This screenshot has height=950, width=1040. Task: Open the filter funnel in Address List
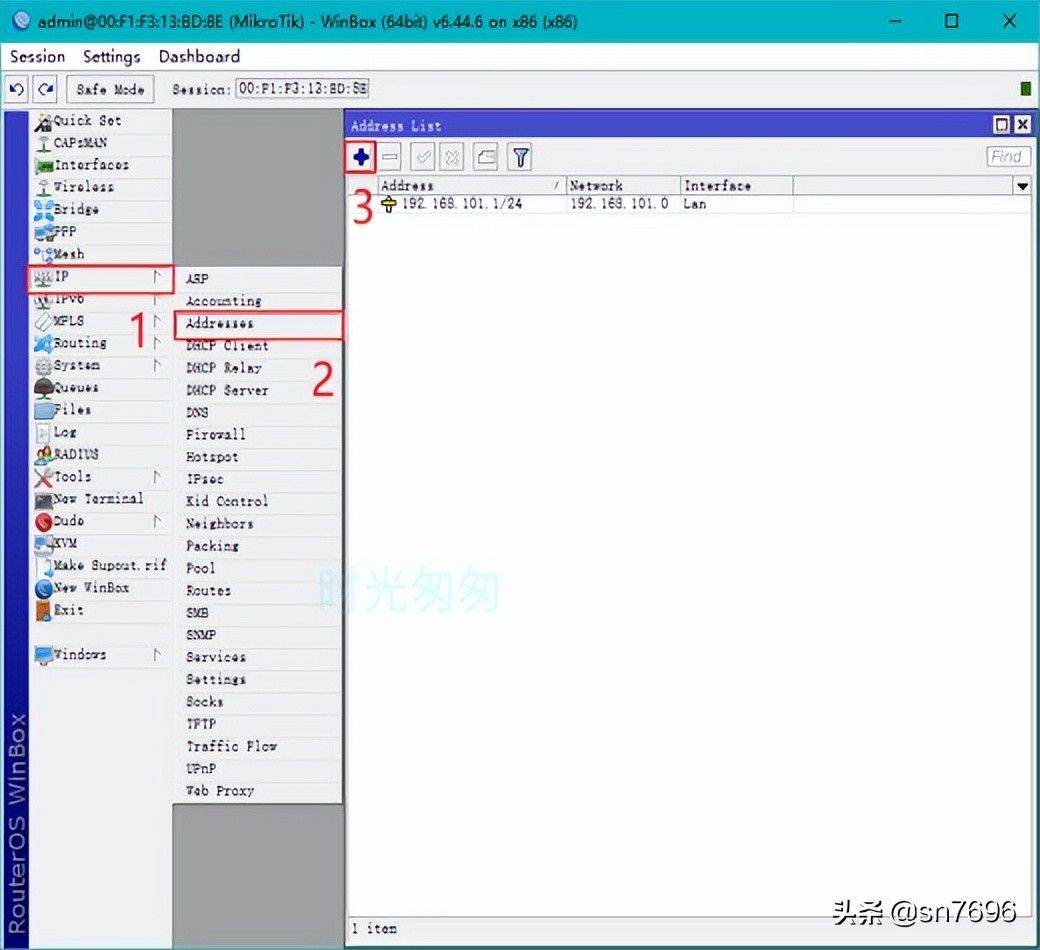pyautogui.click(x=521, y=157)
